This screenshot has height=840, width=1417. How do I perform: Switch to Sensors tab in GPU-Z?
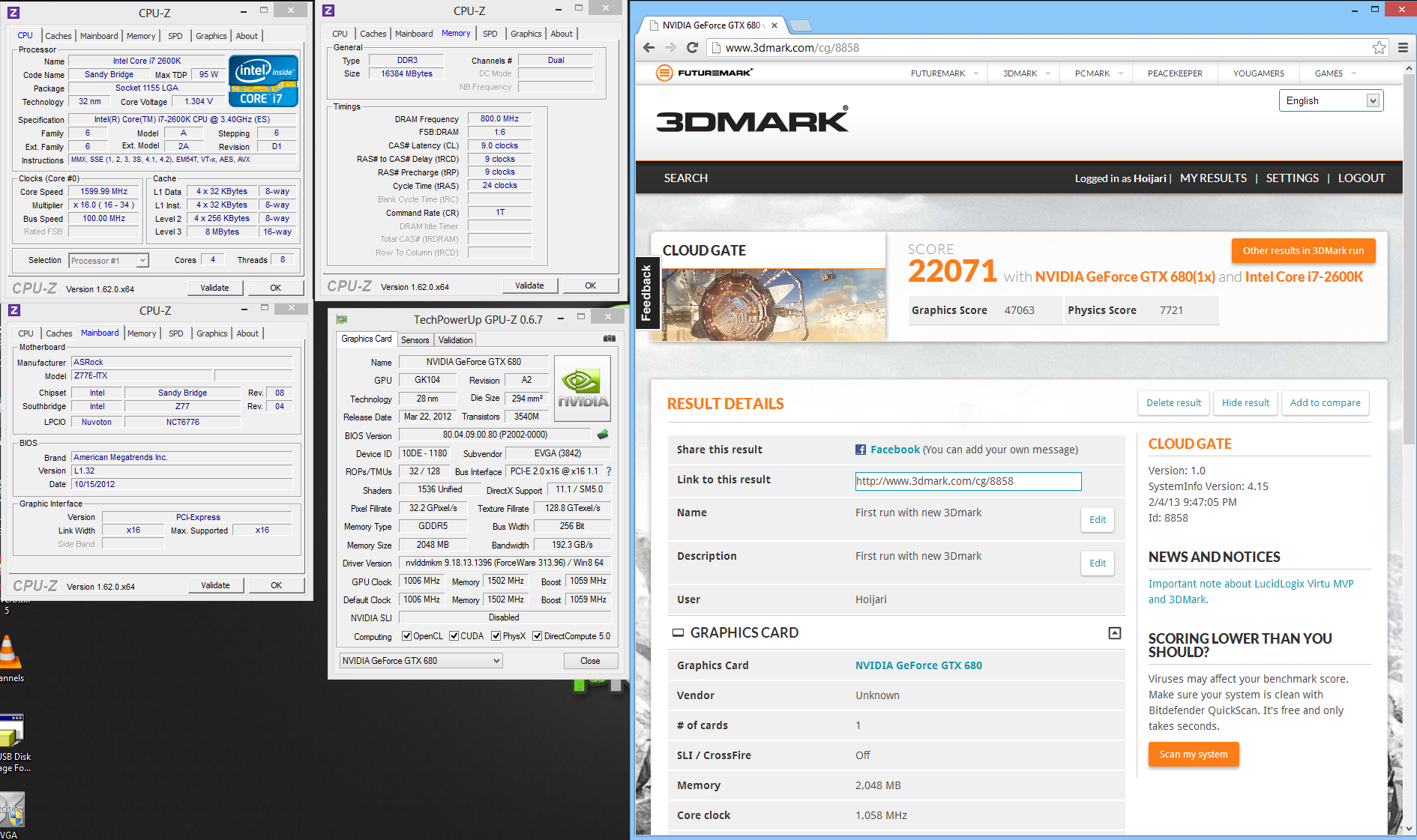(415, 340)
